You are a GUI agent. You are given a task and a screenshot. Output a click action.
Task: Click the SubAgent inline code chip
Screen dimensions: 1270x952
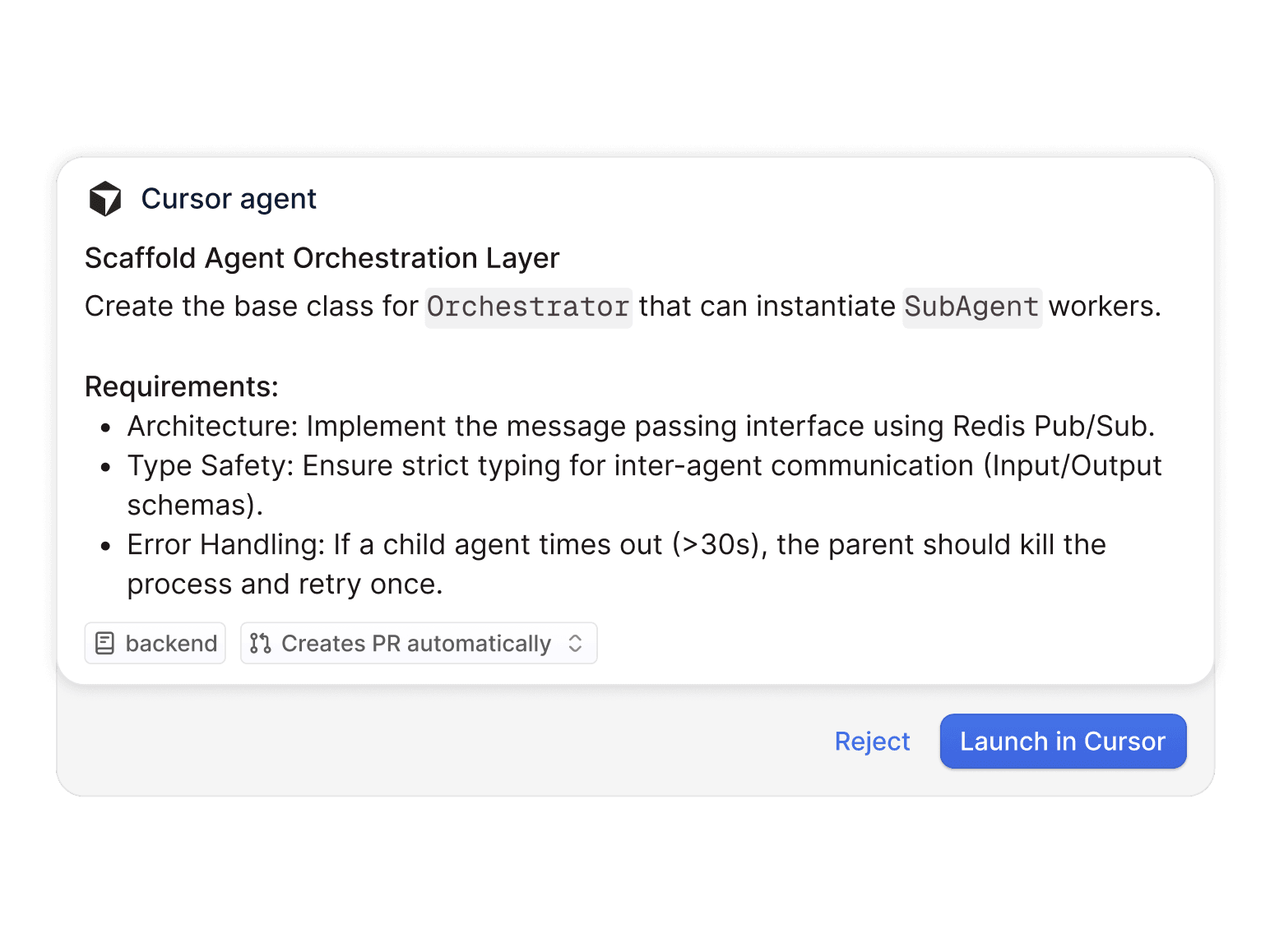tap(971, 306)
